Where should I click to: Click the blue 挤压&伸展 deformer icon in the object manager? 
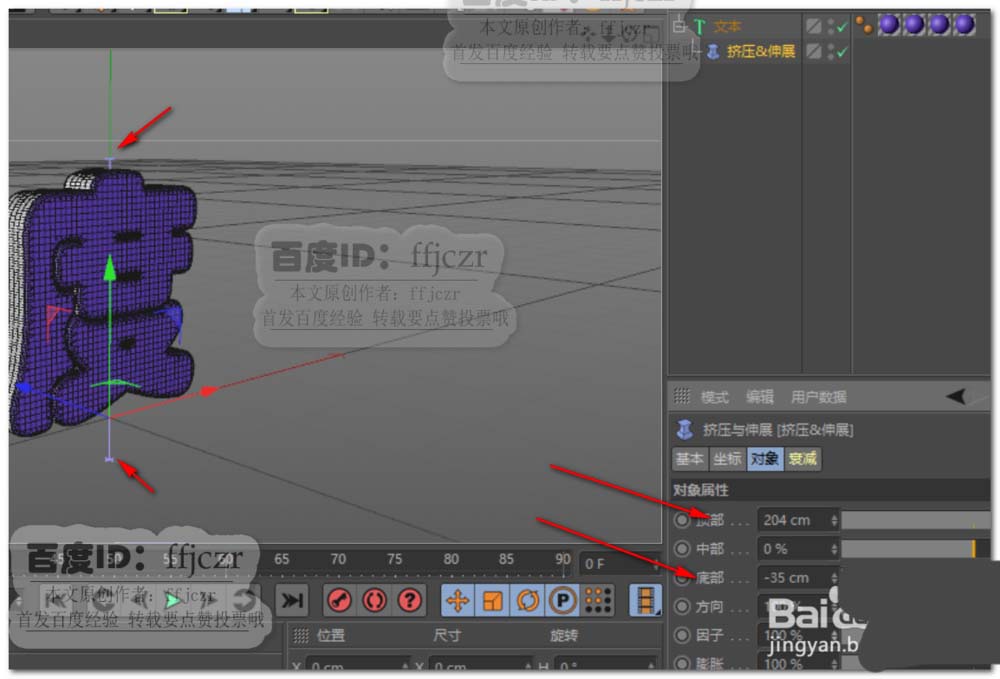713,52
